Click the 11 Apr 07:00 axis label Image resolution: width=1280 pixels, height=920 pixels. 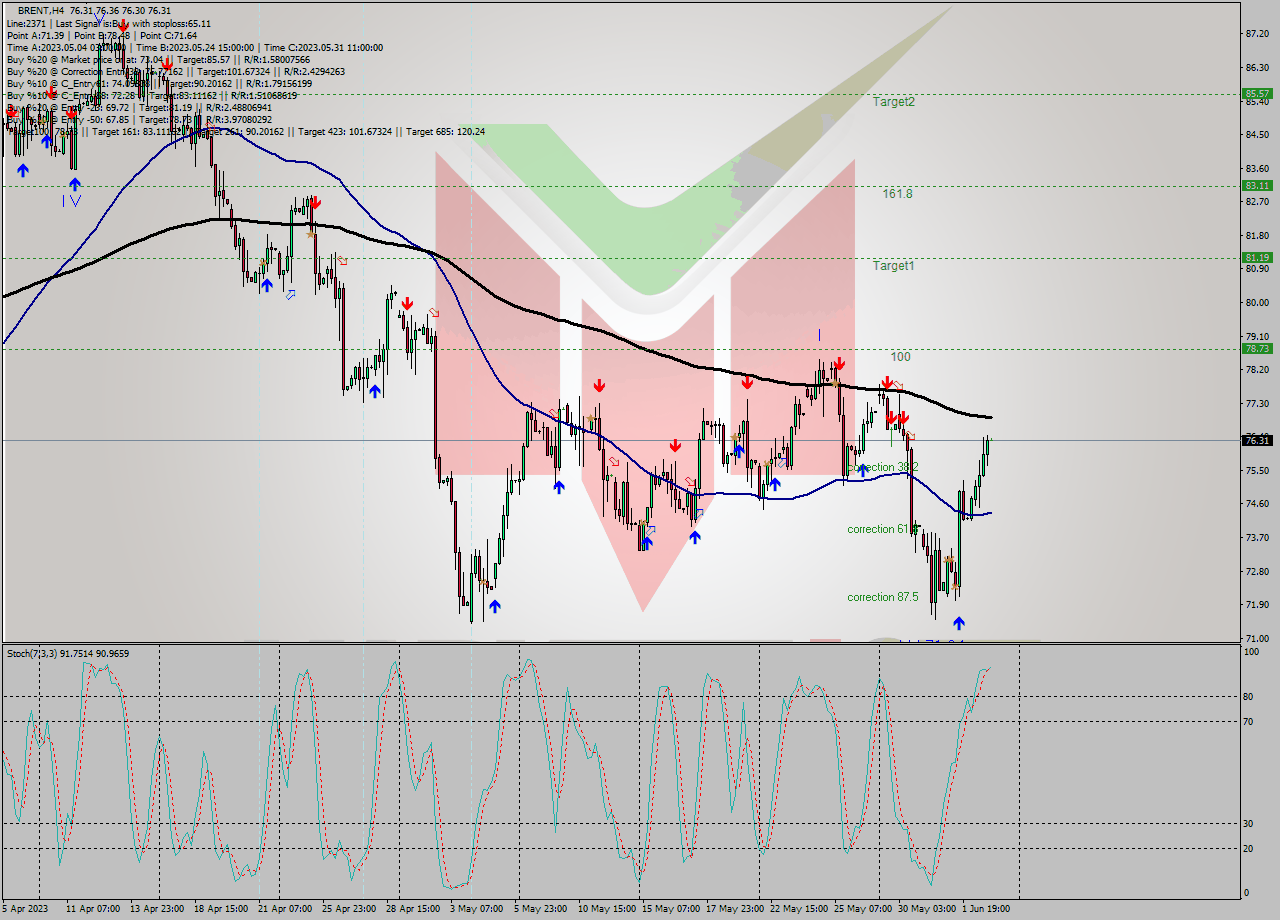(x=90, y=910)
